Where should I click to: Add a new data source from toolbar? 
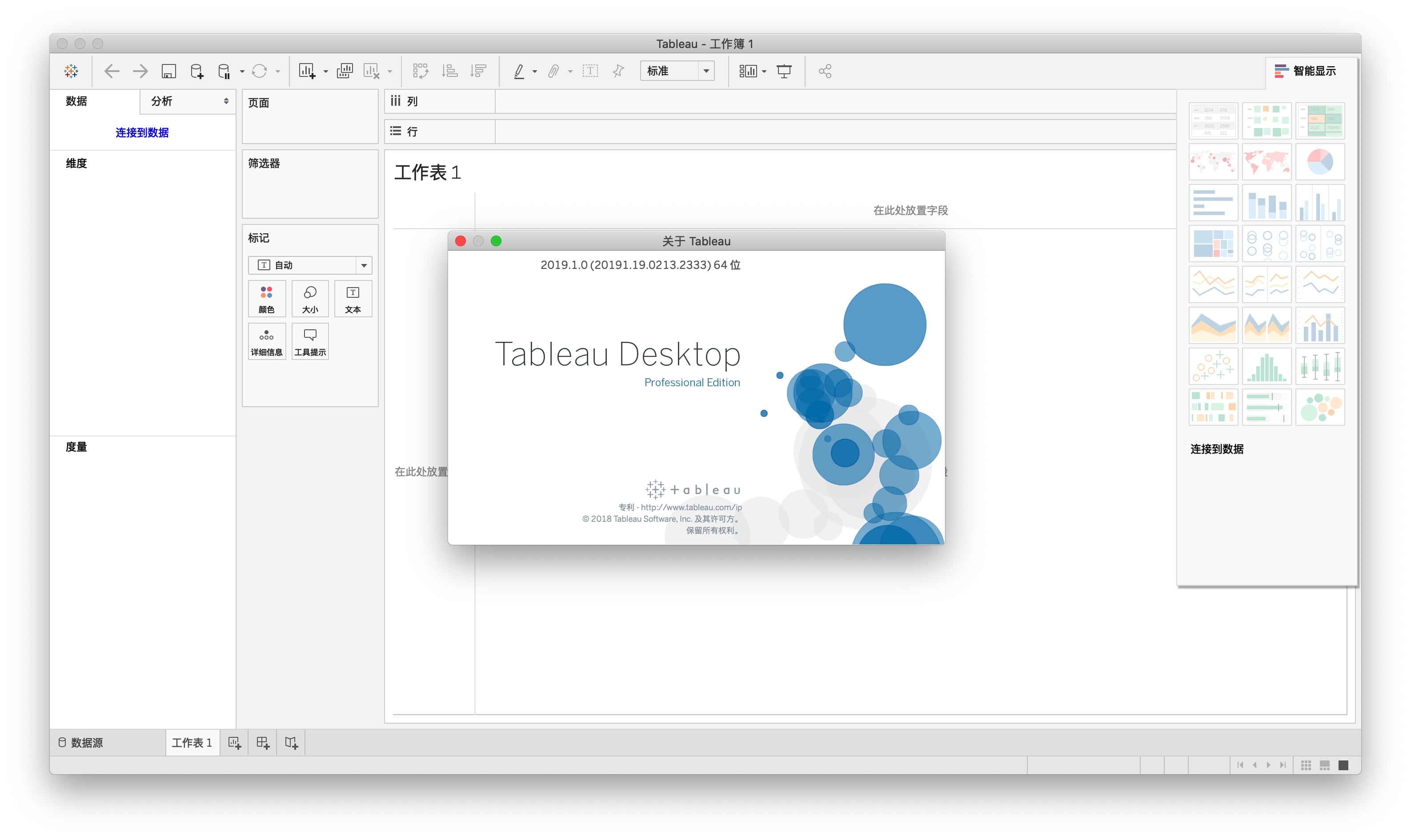click(196, 71)
